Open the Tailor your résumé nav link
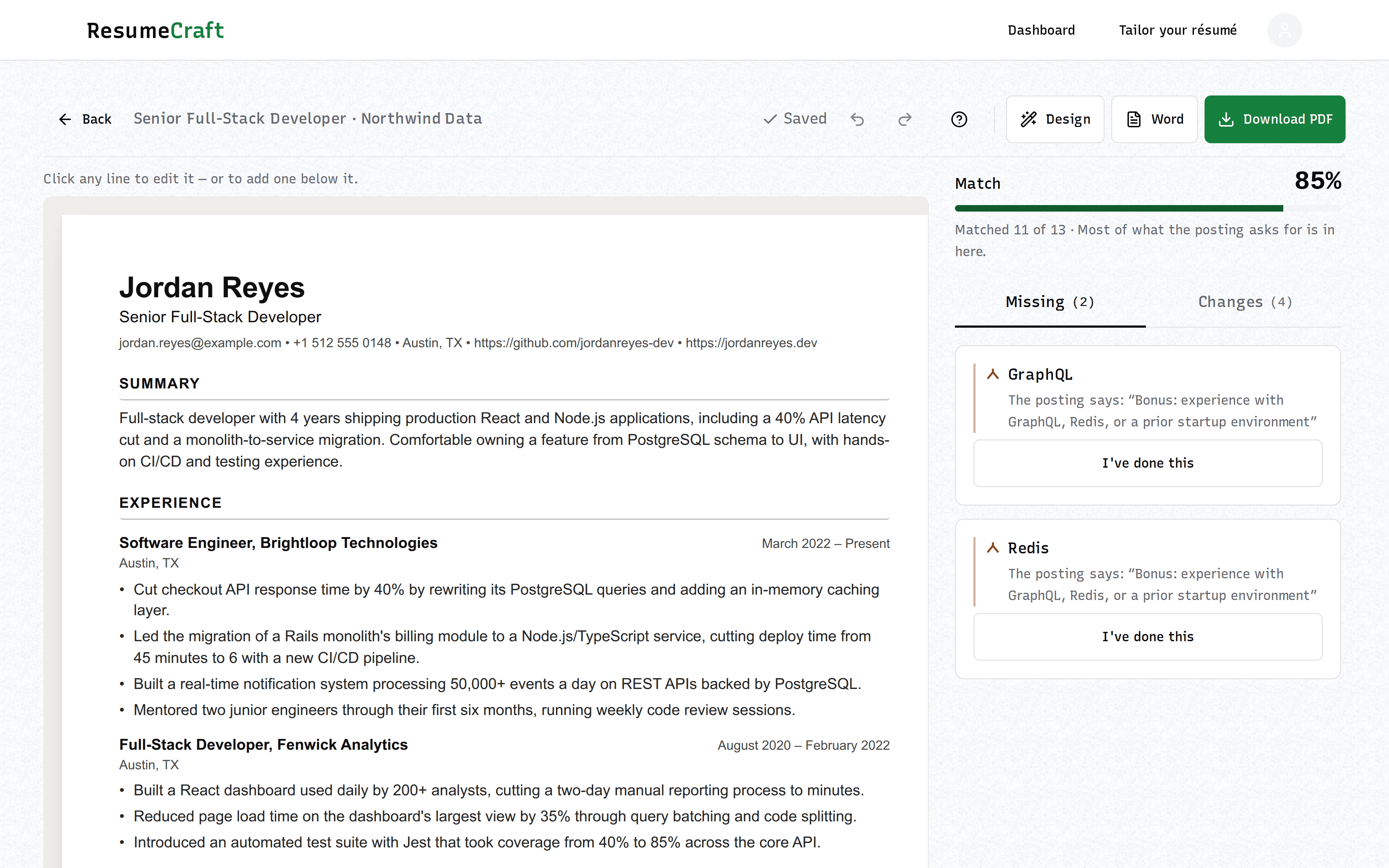This screenshot has width=1389, height=868. click(x=1178, y=30)
